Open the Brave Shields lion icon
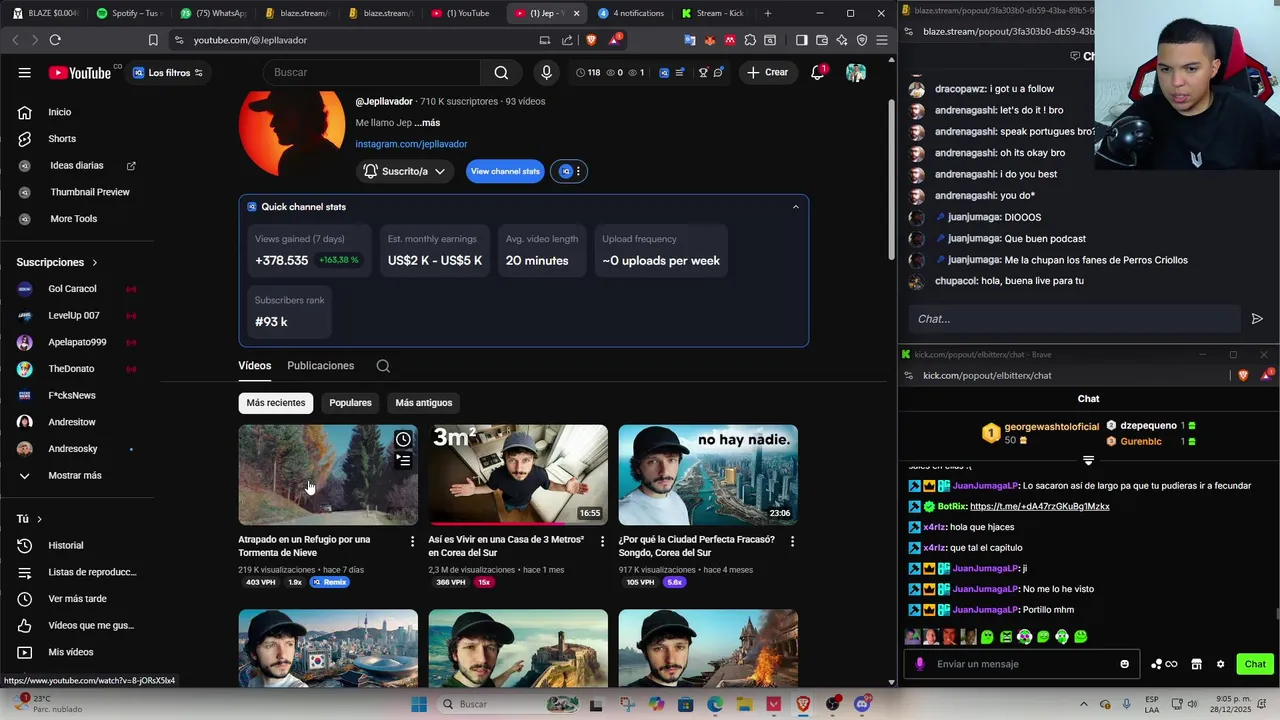This screenshot has width=1280, height=720. click(591, 40)
